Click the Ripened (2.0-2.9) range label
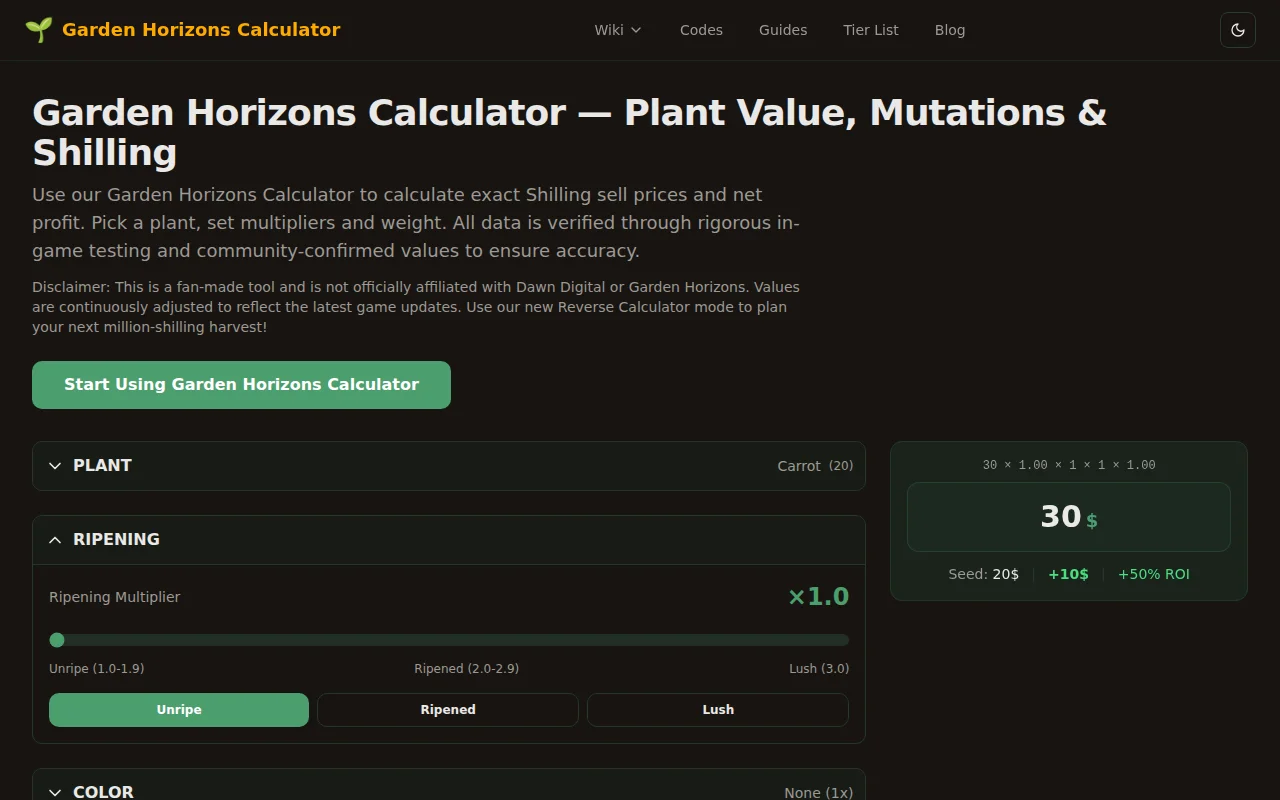Viewport: 1280px width, 800px height. pyautogui.click(x=467, y=668)
